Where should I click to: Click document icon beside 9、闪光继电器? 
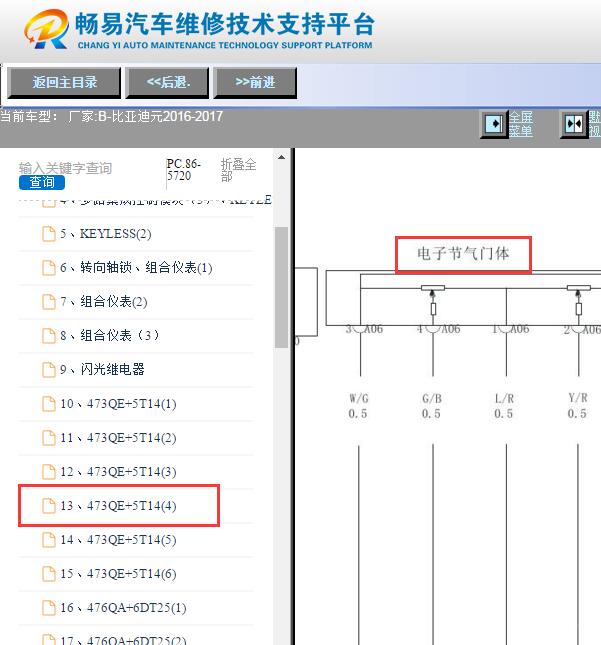[49, 369]
